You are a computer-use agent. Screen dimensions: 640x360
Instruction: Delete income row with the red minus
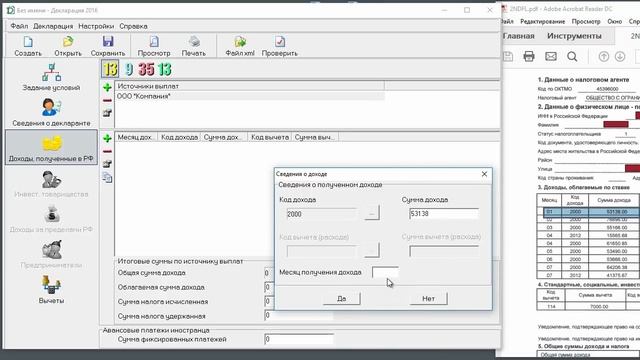click(107, 151)
